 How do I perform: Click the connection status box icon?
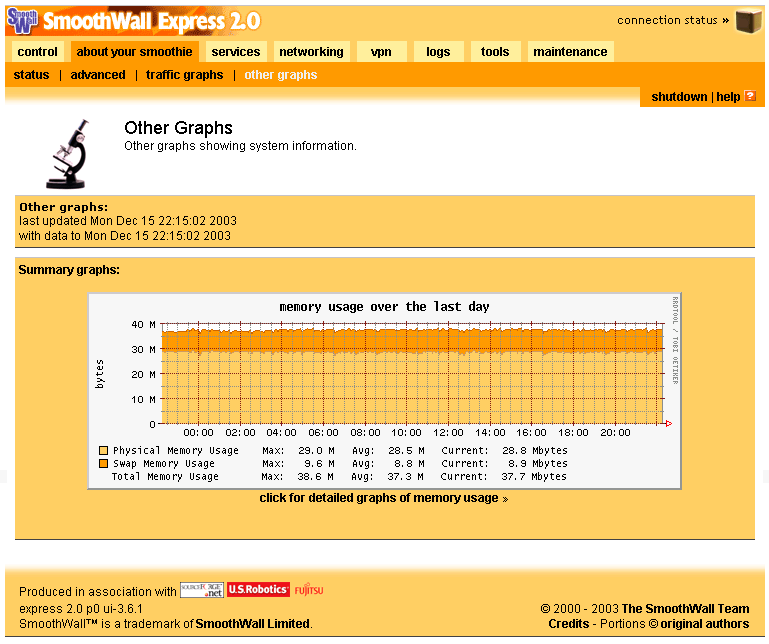(748, 21)
